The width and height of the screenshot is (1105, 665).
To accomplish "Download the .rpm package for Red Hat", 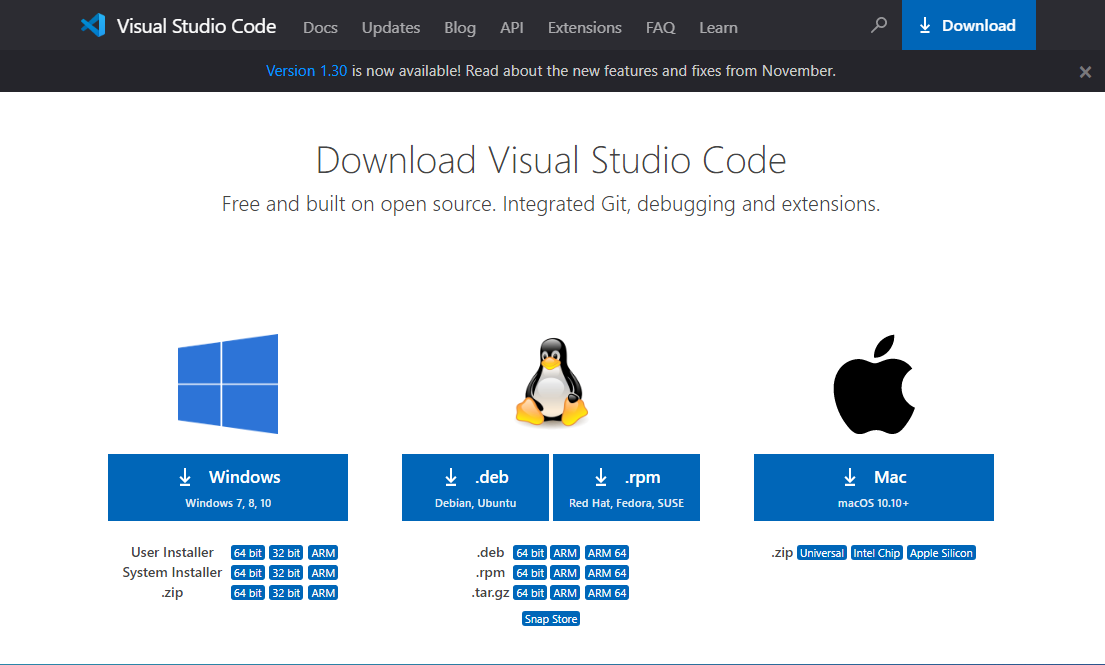I will pyautogui.click(x=626, y=487).
